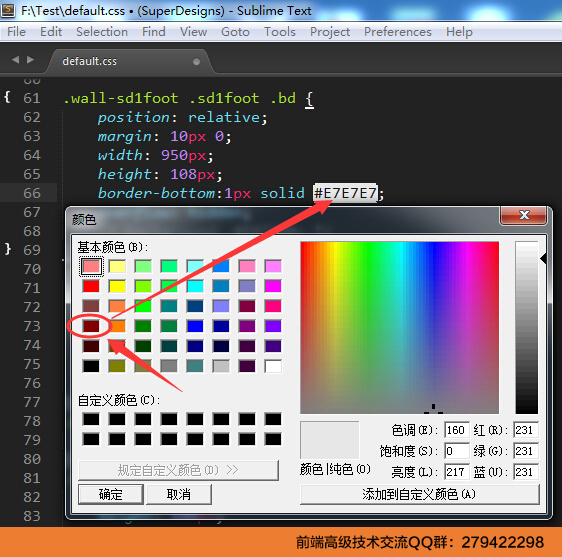Click the unsaved dot on default.css tab
The height and width of the screenshot is (557, 562).
click(196, 61)
